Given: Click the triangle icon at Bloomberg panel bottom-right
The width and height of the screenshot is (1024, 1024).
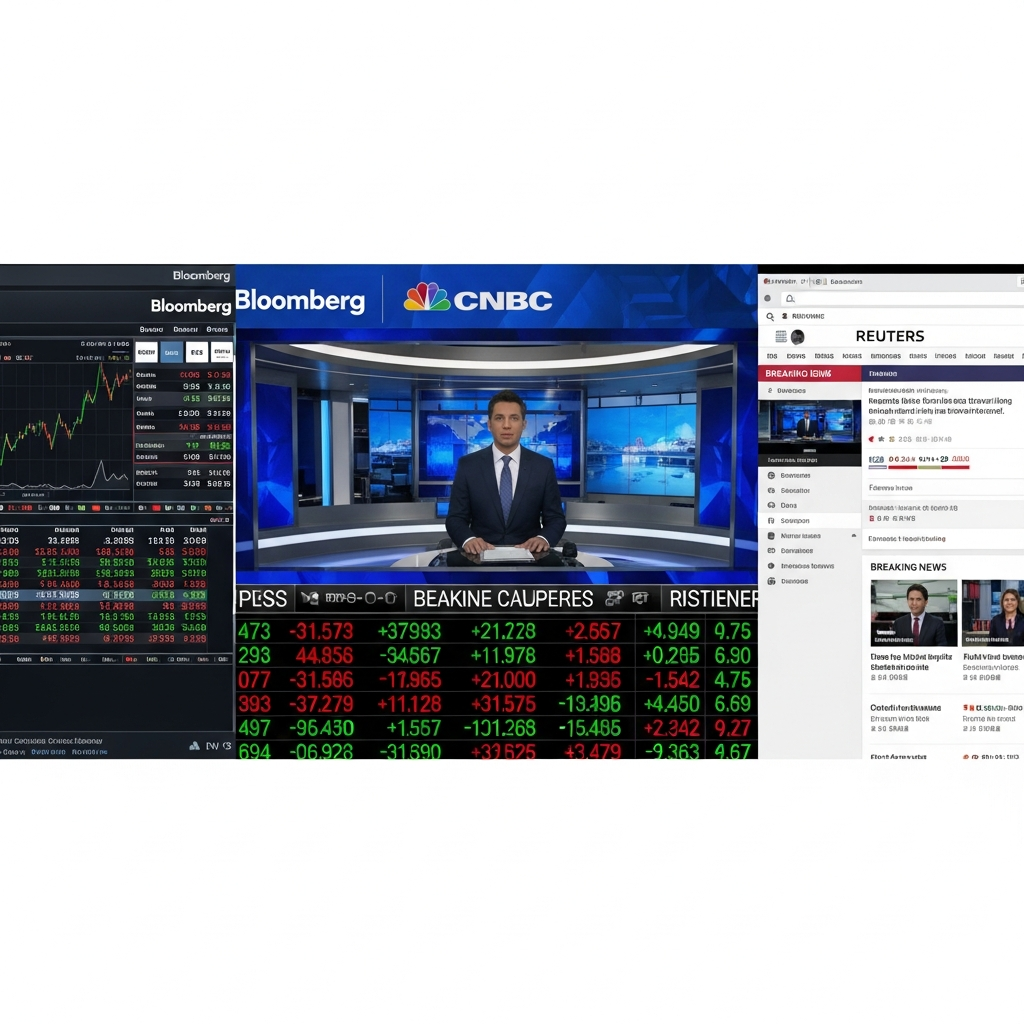Looking at the screenshot, I should coord(195,745).
